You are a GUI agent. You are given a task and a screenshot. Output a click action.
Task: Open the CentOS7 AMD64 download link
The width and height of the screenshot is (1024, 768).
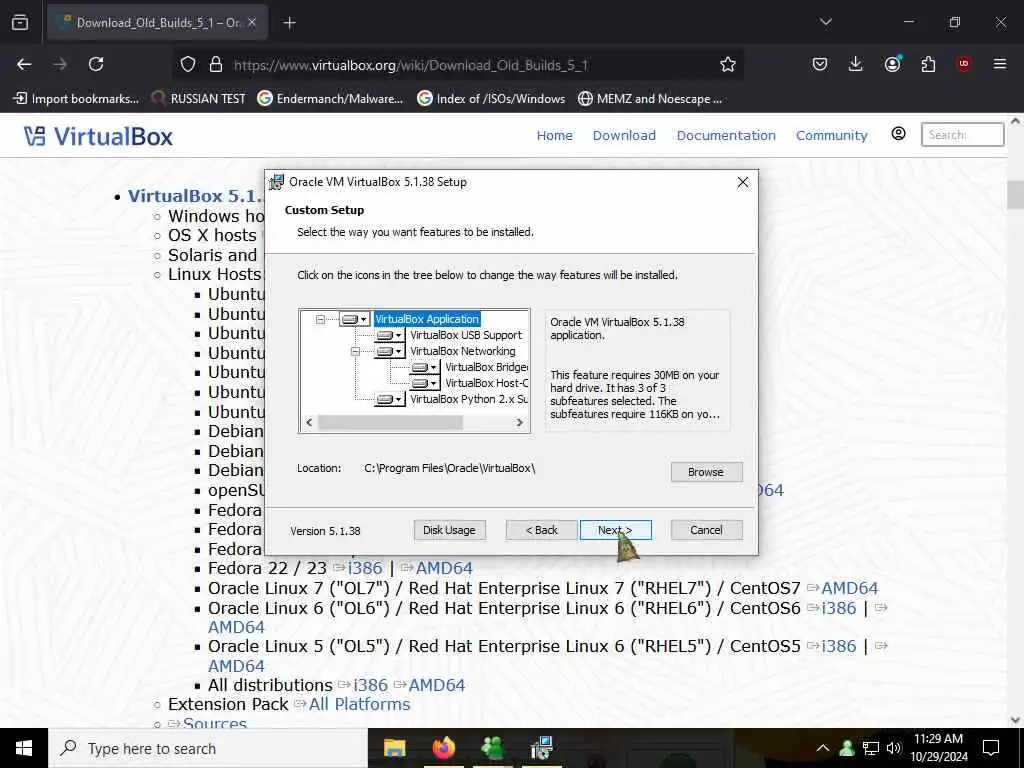click(x=850, y=588)
